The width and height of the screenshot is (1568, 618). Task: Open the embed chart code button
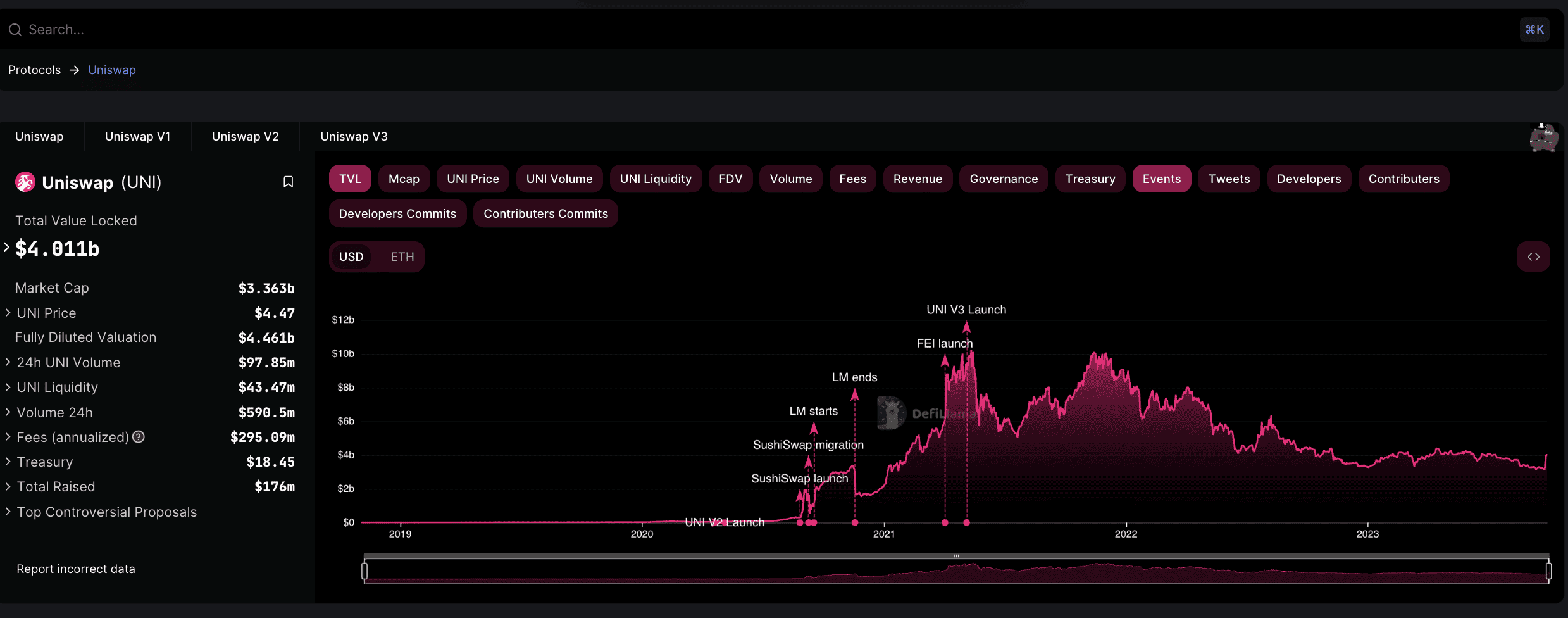[x=1533, y=256]
